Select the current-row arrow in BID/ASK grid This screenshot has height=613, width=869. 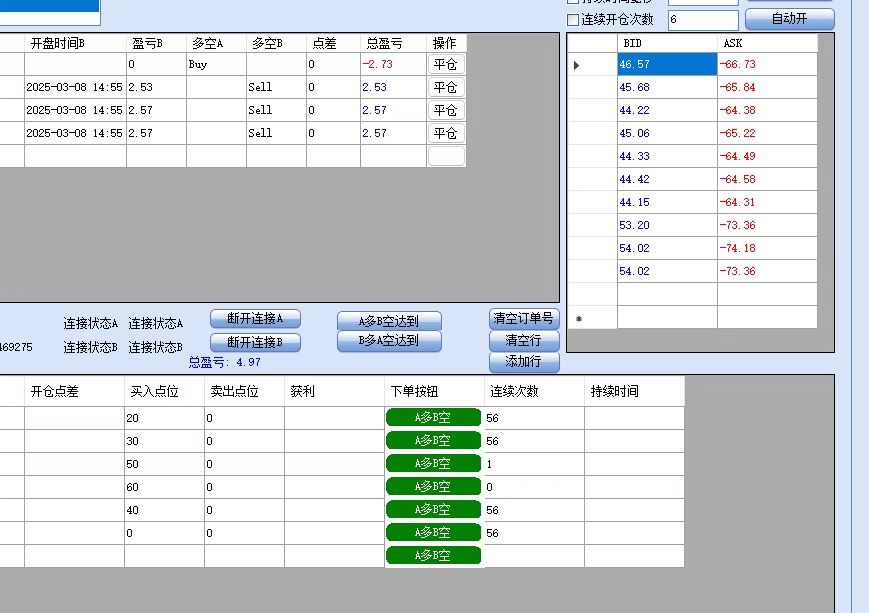pyautogui.click(x=577, y=65)
